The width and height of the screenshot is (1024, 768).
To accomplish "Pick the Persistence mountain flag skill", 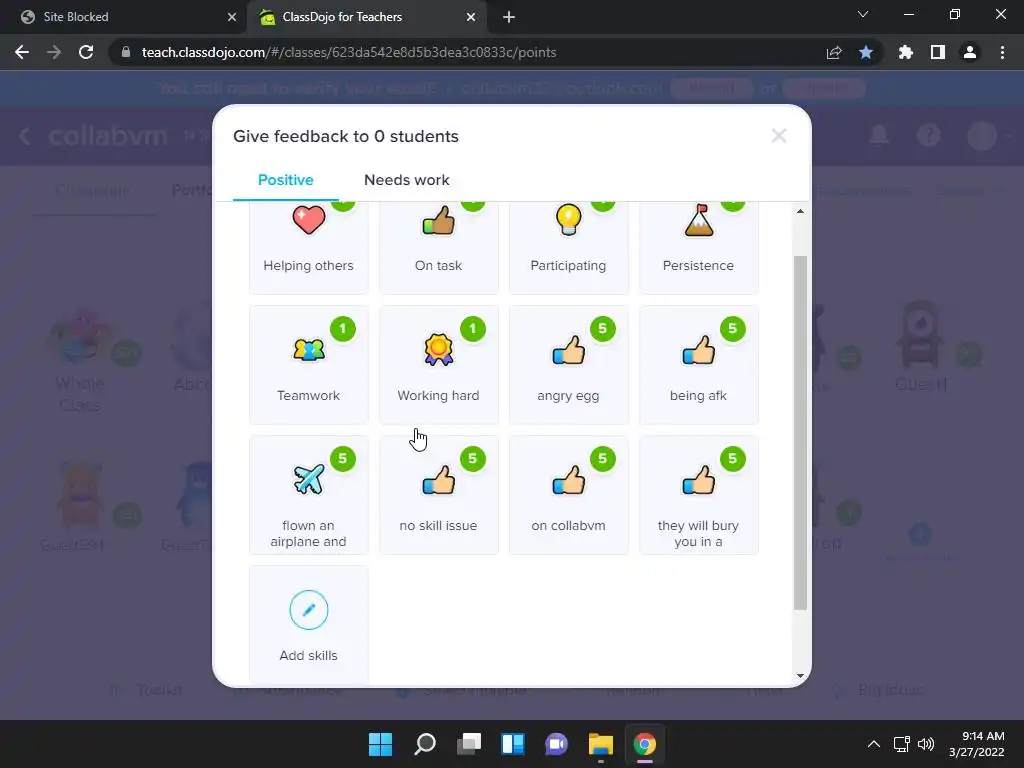I will tap(698, 247).
